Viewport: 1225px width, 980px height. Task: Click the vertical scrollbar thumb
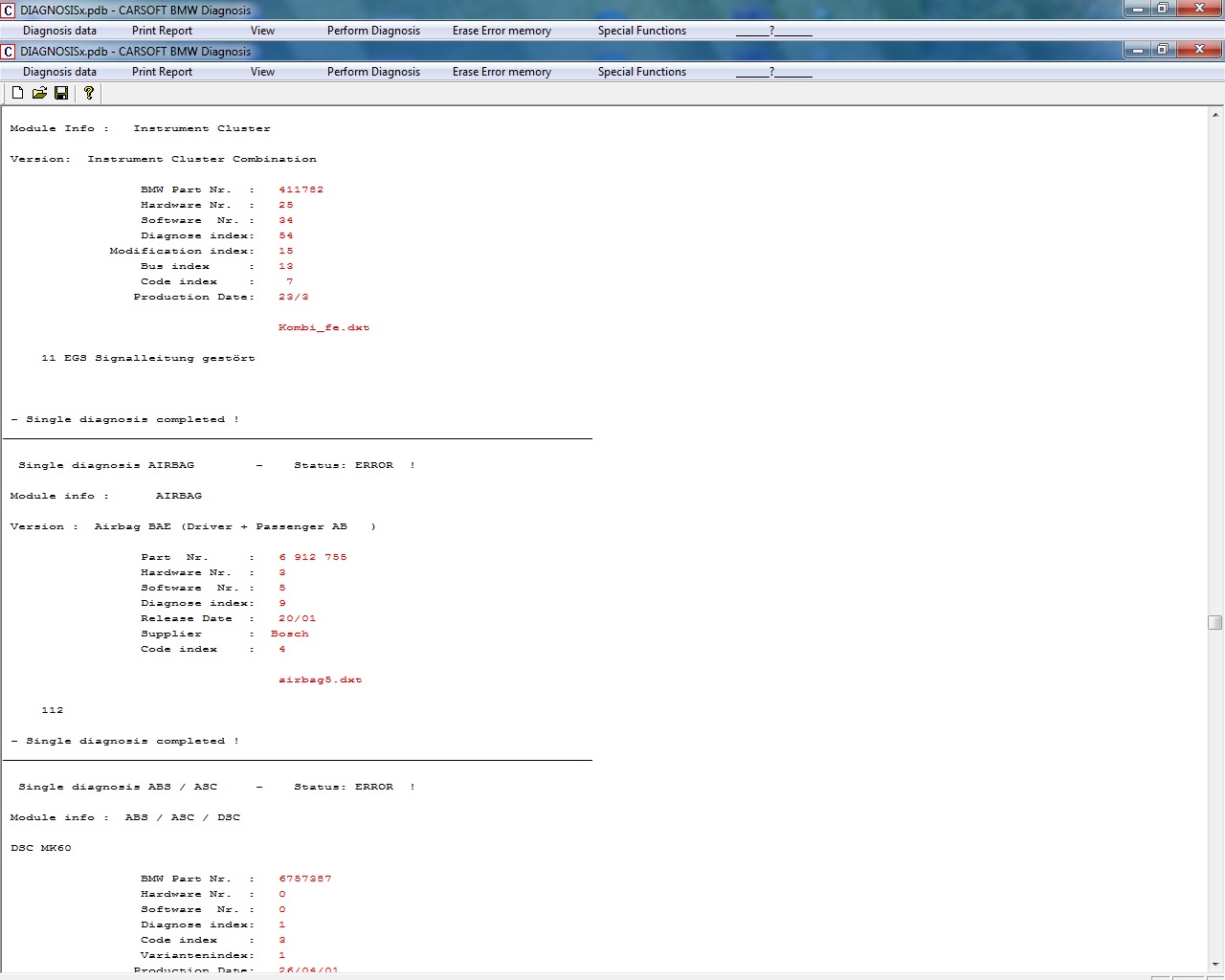tap(1215, 622)
